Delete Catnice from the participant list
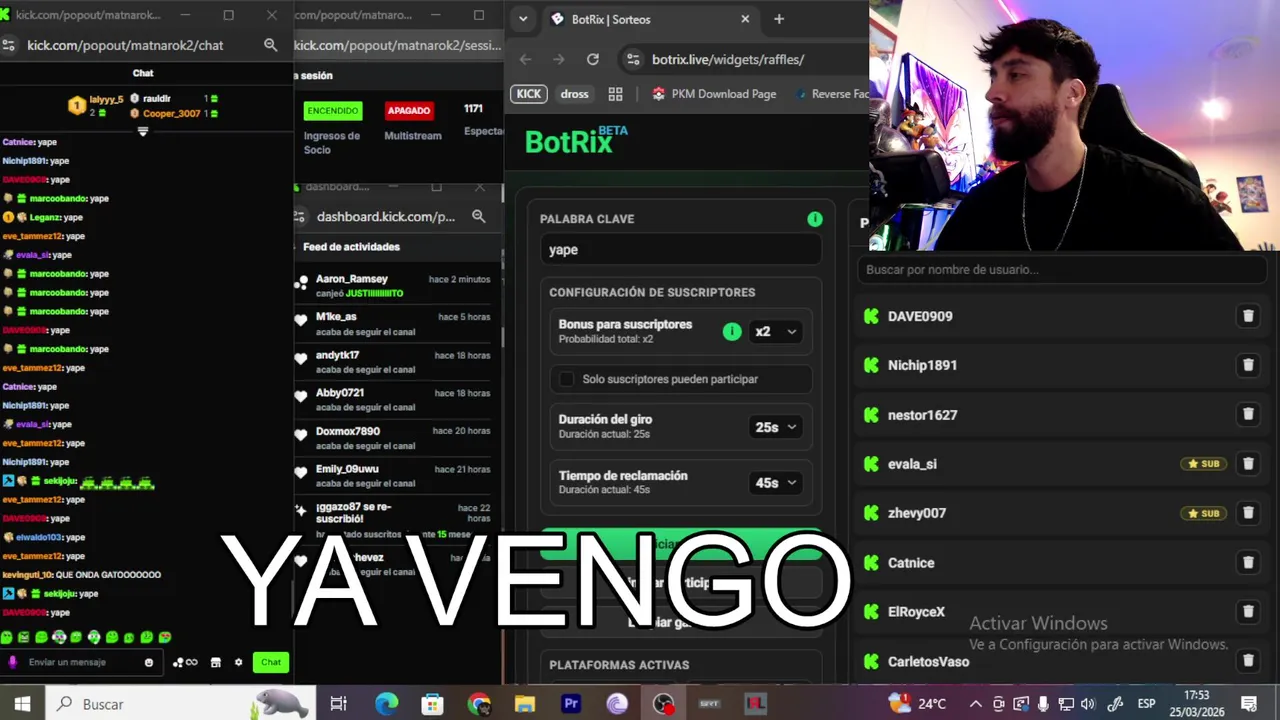 [1248, 562]
